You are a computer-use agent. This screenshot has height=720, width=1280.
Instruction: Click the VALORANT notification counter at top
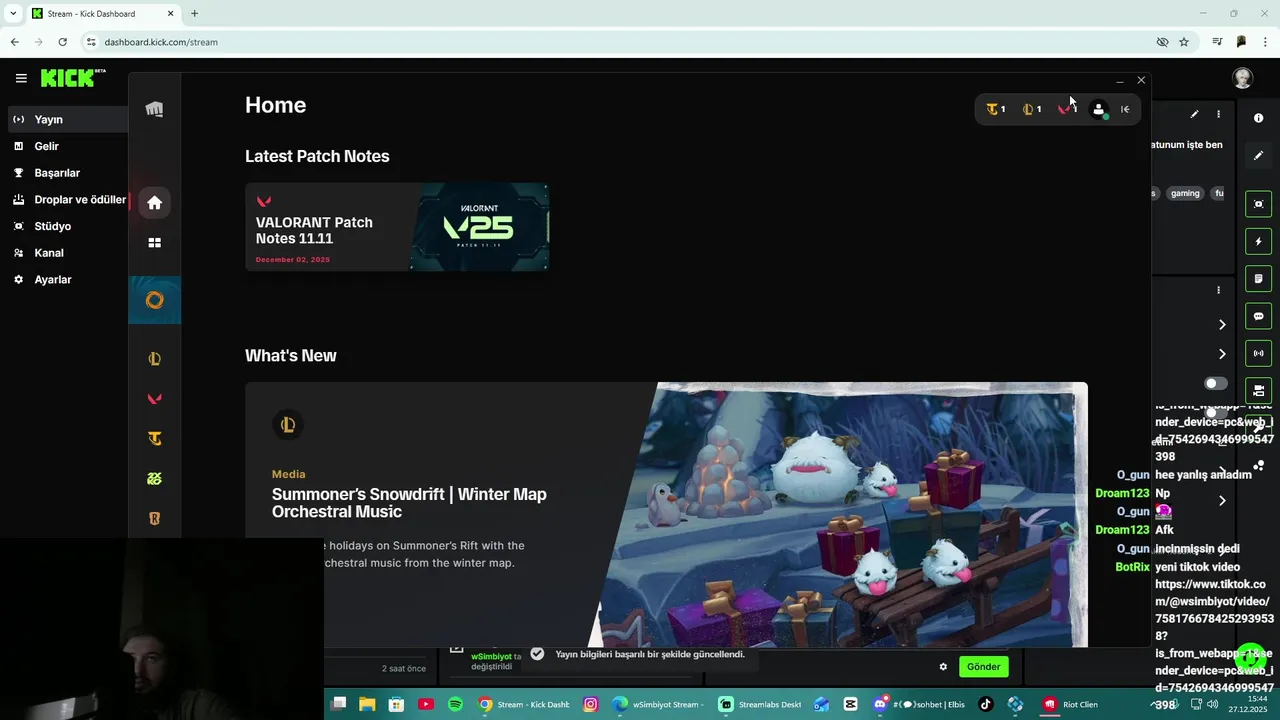pyautogui.click(x=1067, y=109)
